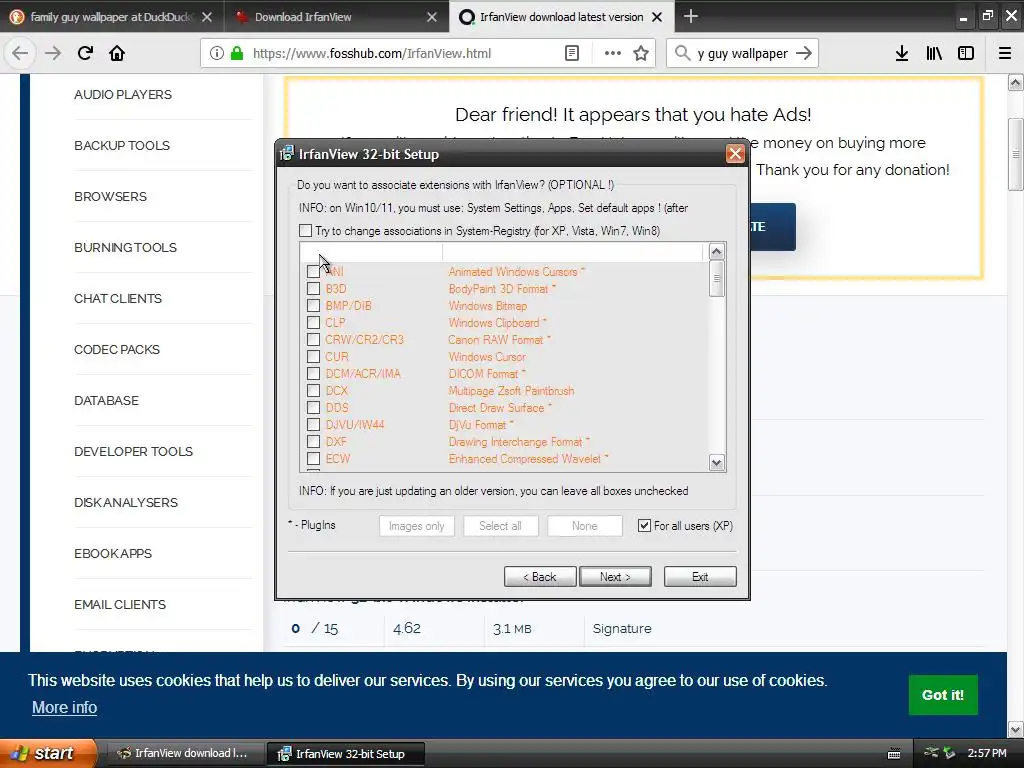Toggle the sidebar icon in toolbar
The image size is (1024, 768).
tap(966, 53)
